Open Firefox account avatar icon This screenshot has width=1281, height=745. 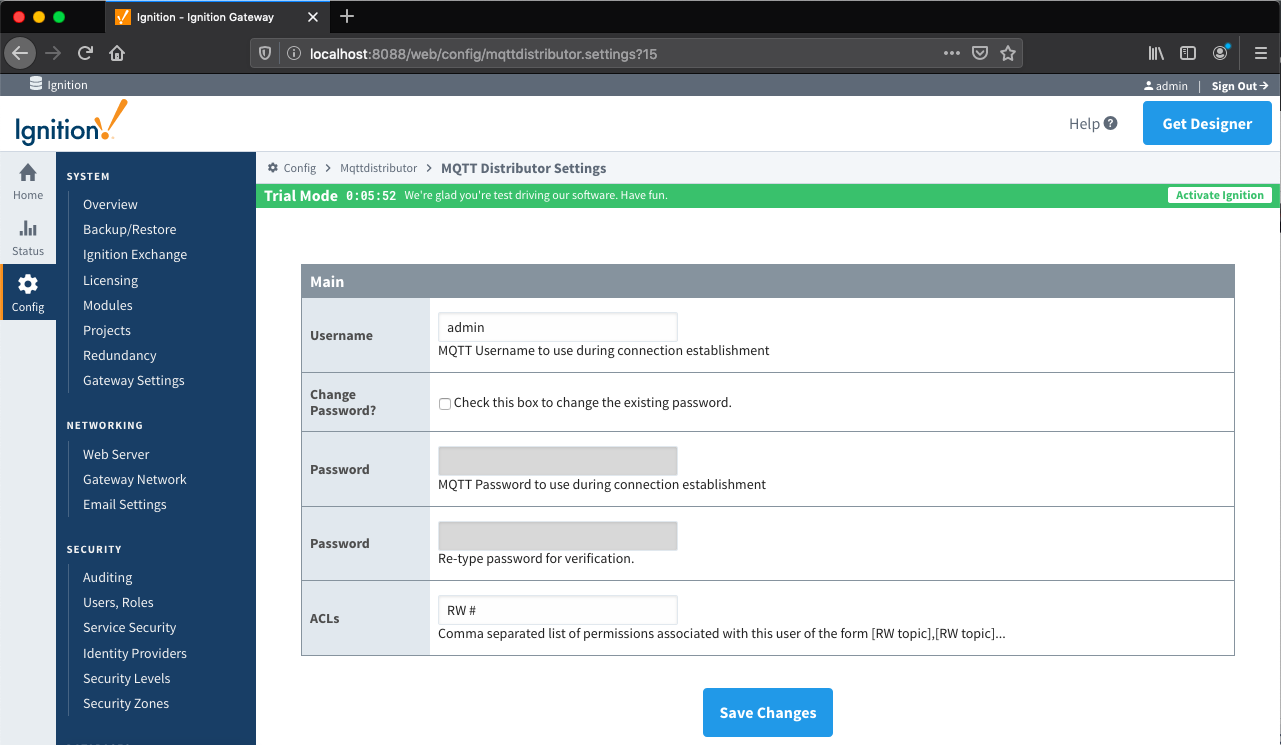coord(1221,53)
